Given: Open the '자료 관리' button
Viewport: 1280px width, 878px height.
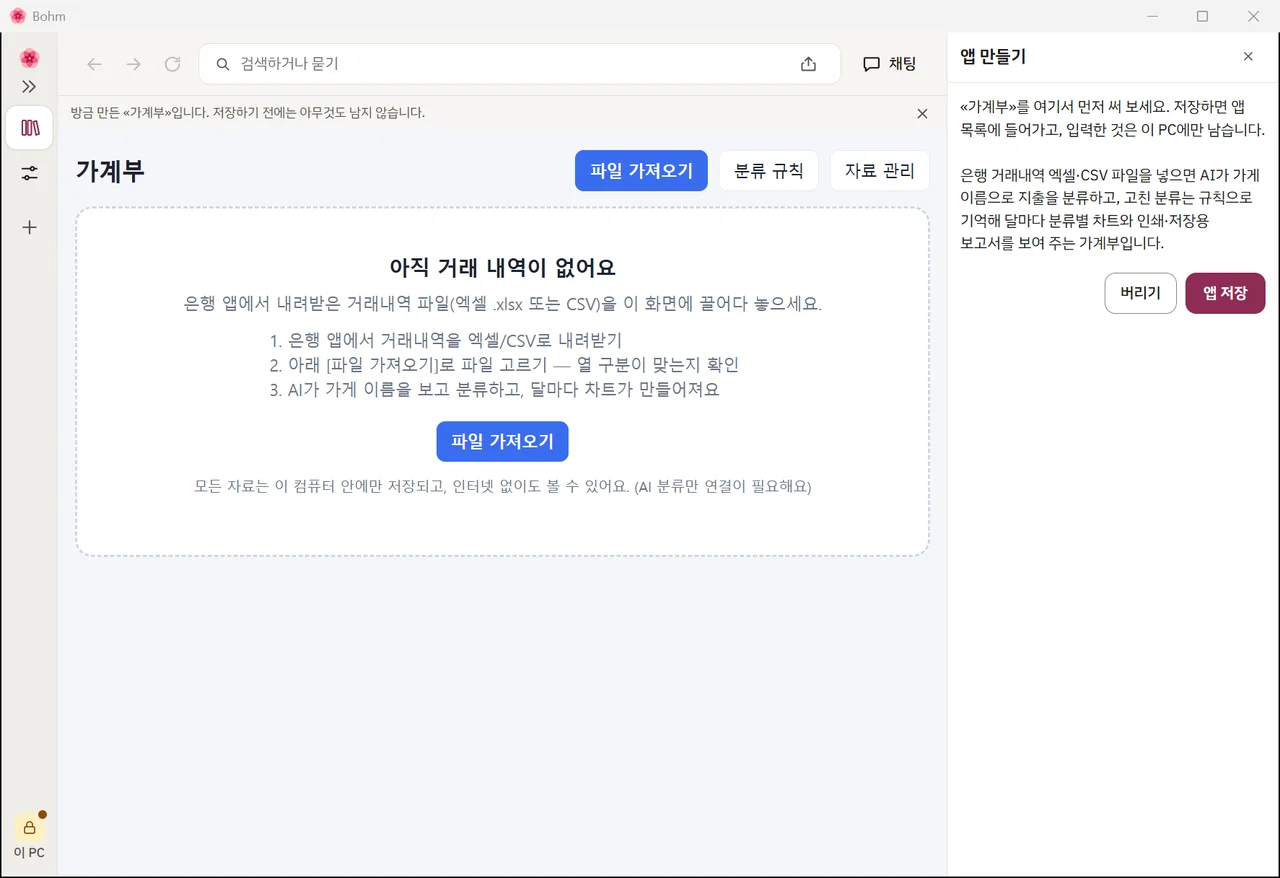Looking at the screenshot, I should (880, 170).
